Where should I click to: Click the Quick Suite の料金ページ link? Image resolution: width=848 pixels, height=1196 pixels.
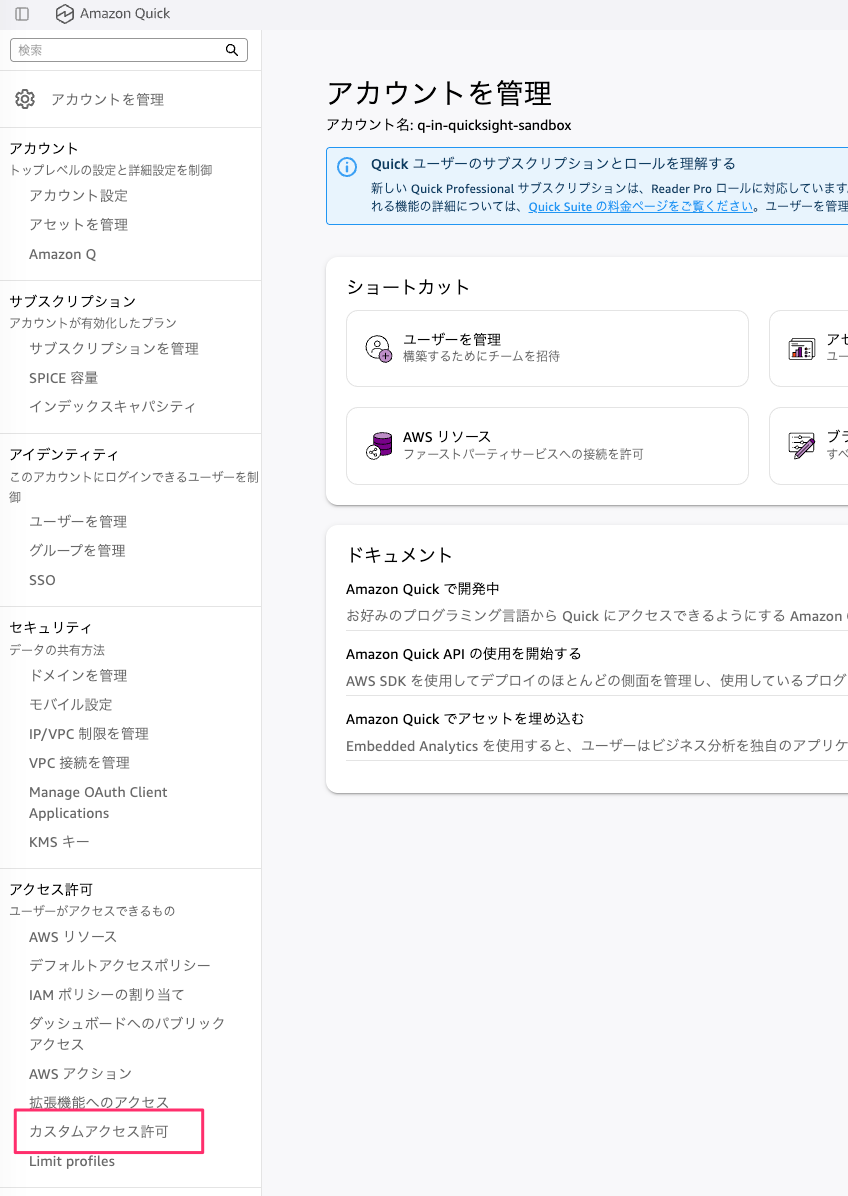641,207
